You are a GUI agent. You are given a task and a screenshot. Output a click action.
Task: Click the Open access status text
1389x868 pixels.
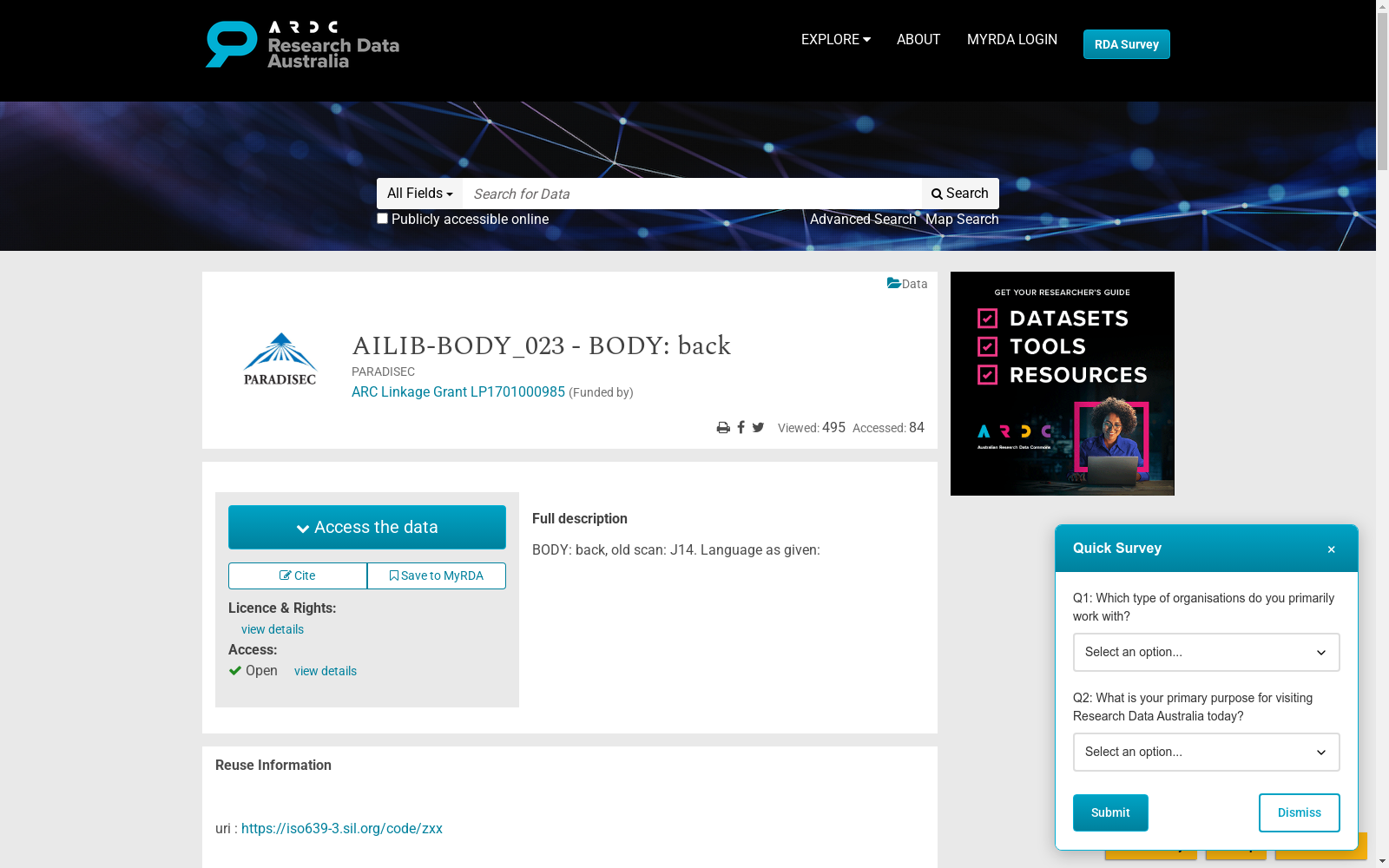pyautogui.click(x=261, y=670)
